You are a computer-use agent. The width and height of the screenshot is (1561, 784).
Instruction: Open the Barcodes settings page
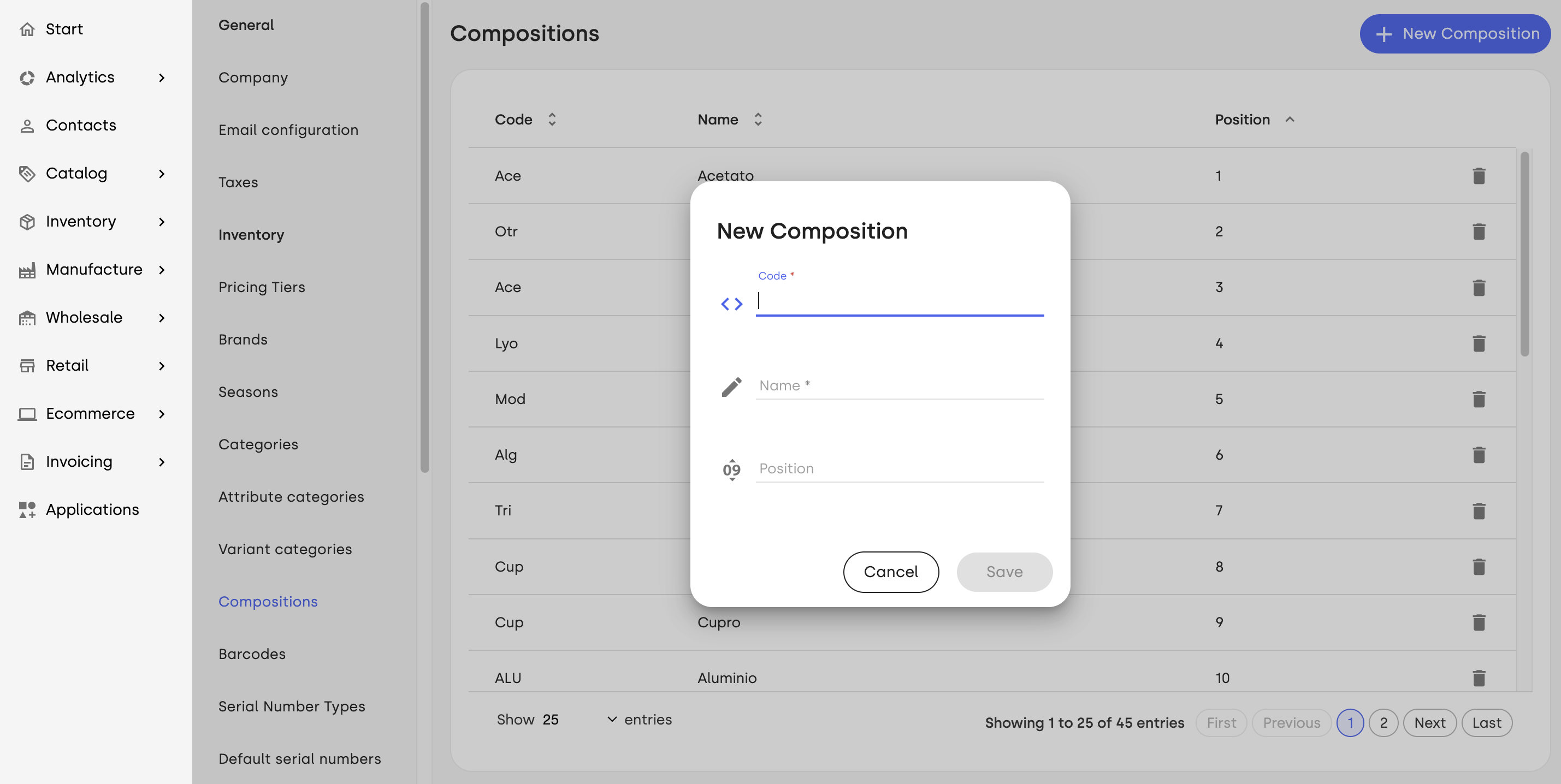point(251,654)
